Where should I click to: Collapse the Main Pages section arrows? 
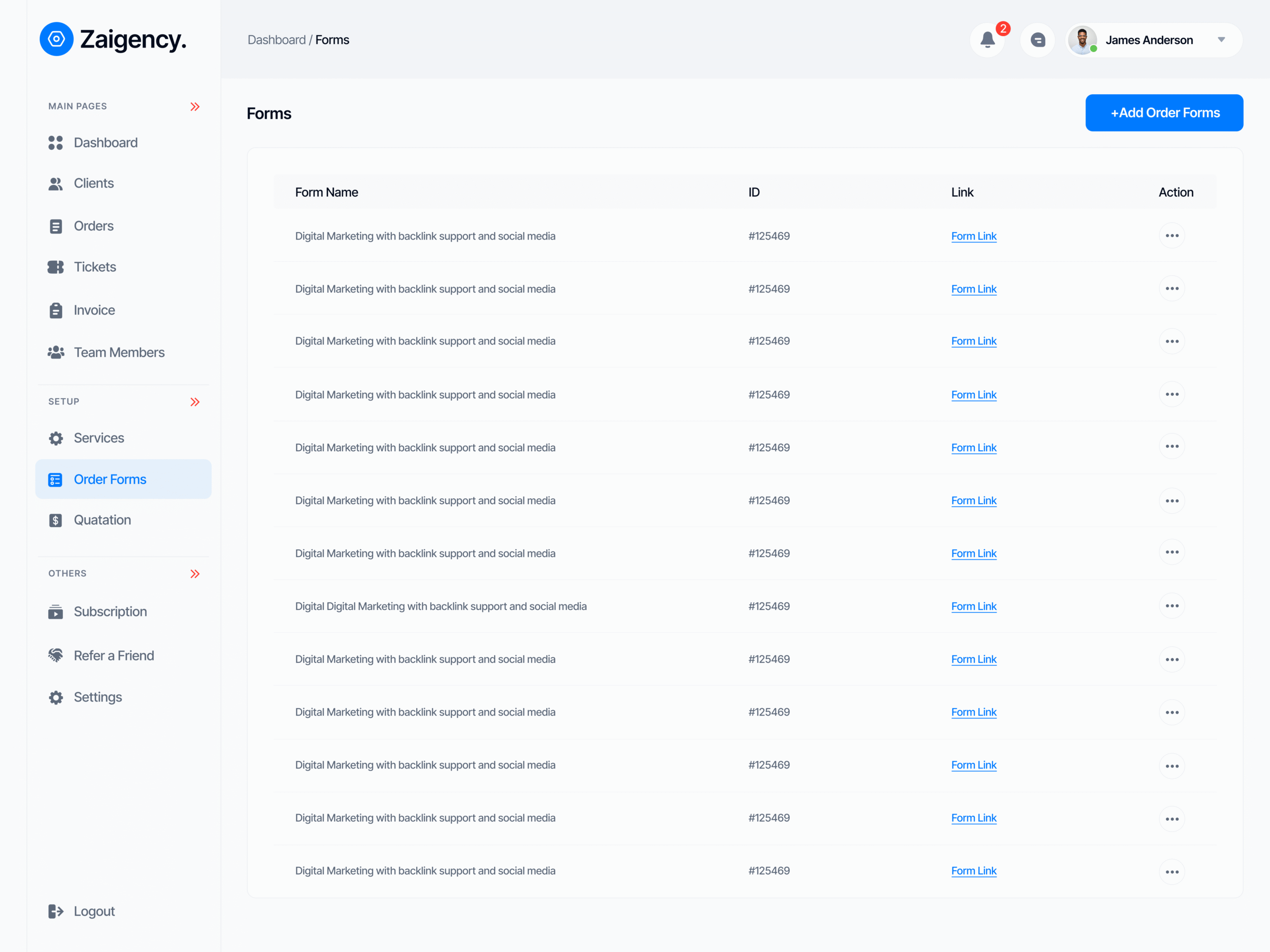pyautogui.click(x=195, y=107)
